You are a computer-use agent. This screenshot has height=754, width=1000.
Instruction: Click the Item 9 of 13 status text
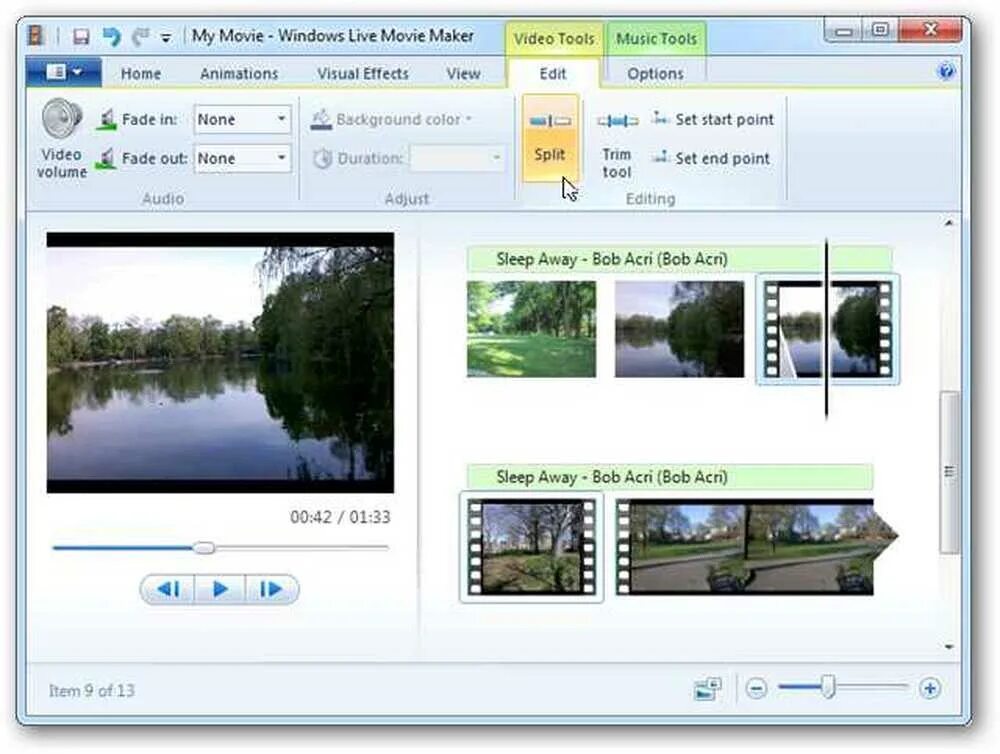coord(92,690)
